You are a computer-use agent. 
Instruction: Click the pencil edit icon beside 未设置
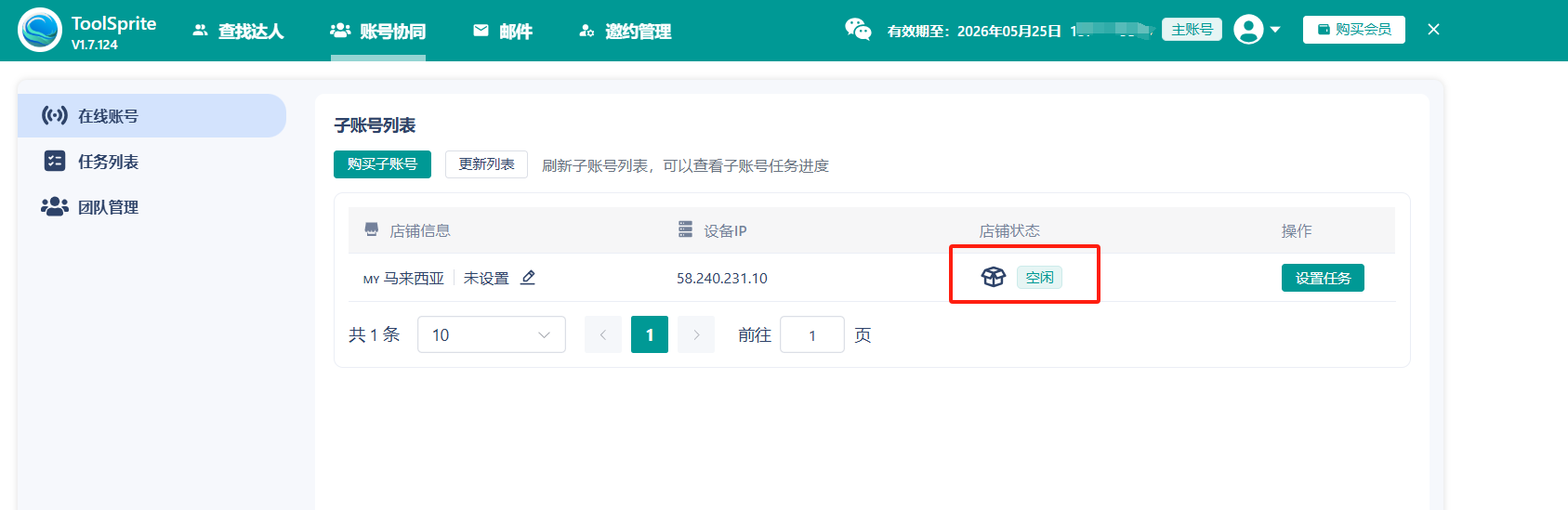click(x=528, y=278)
